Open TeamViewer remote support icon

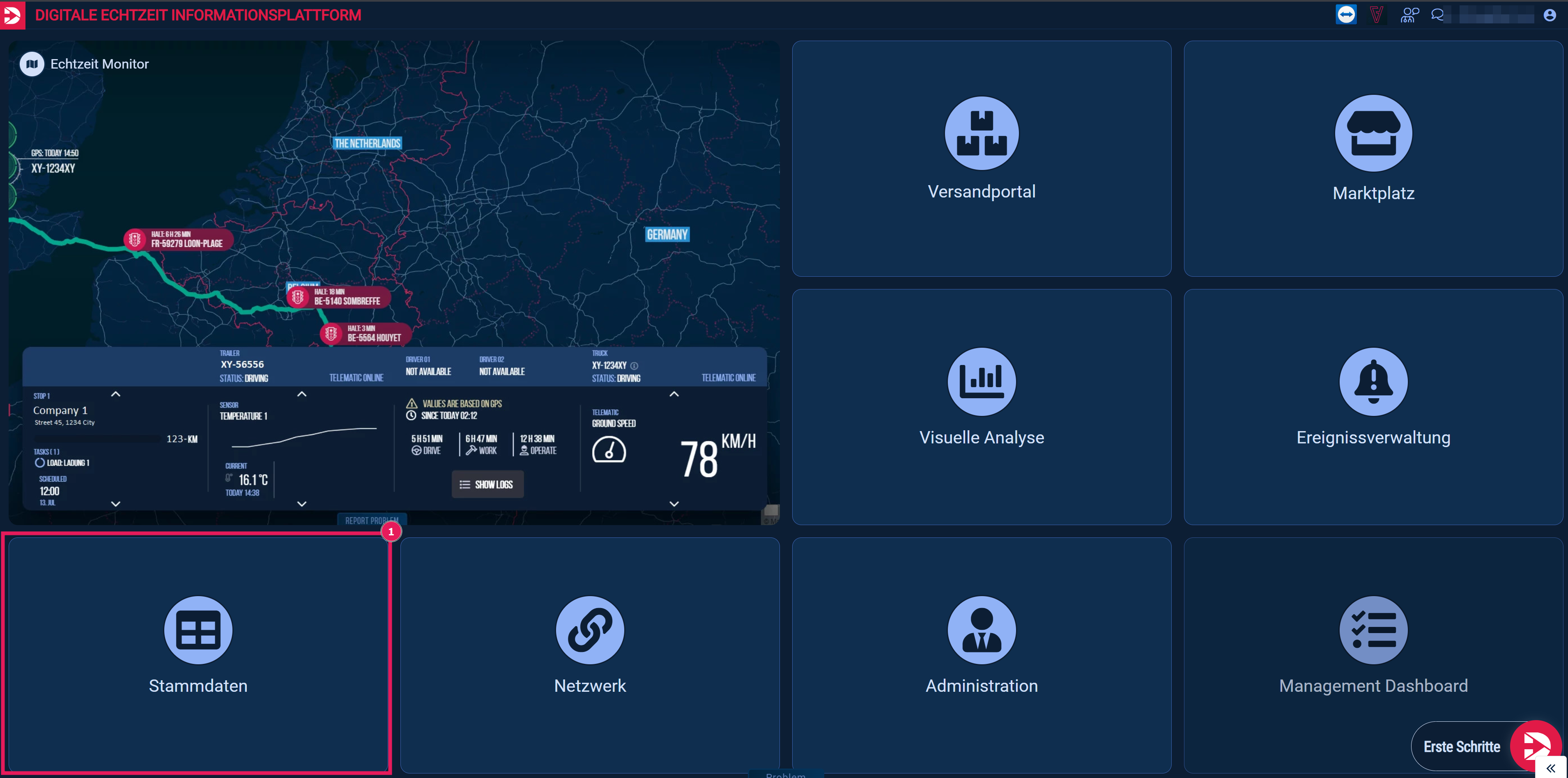(1346, 15)
